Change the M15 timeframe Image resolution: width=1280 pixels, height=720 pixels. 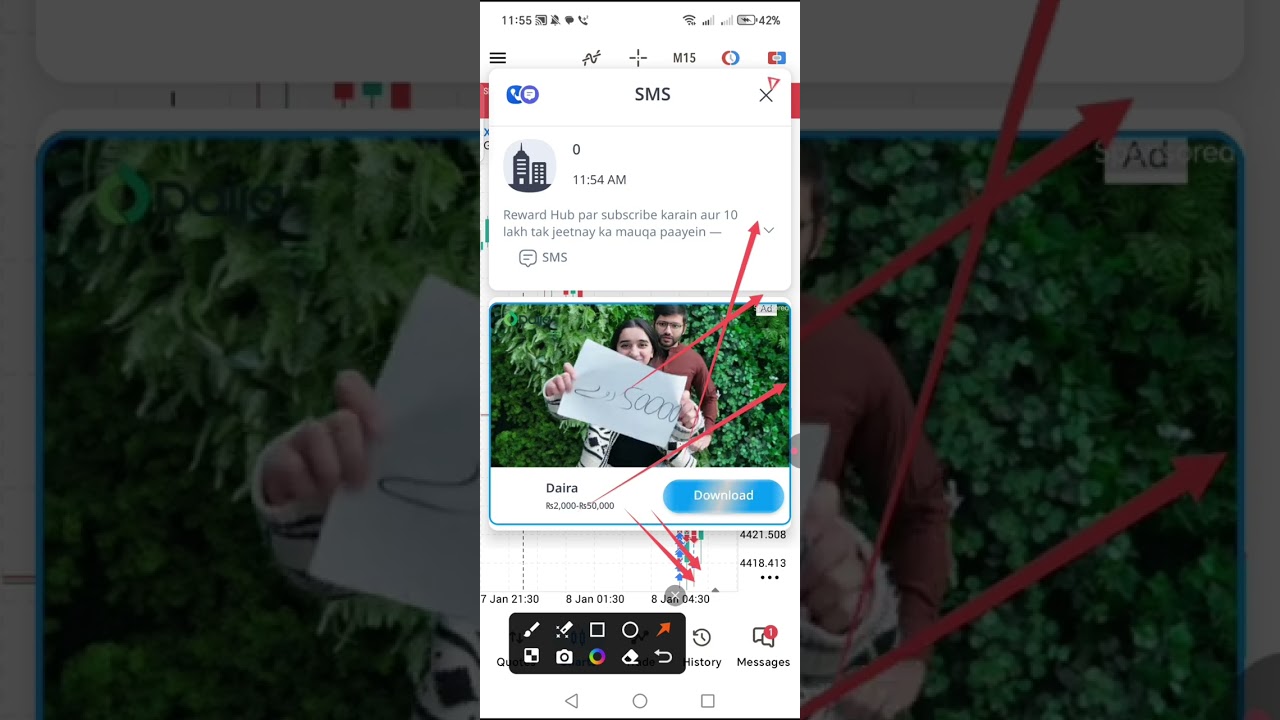(x=684, y=58)
